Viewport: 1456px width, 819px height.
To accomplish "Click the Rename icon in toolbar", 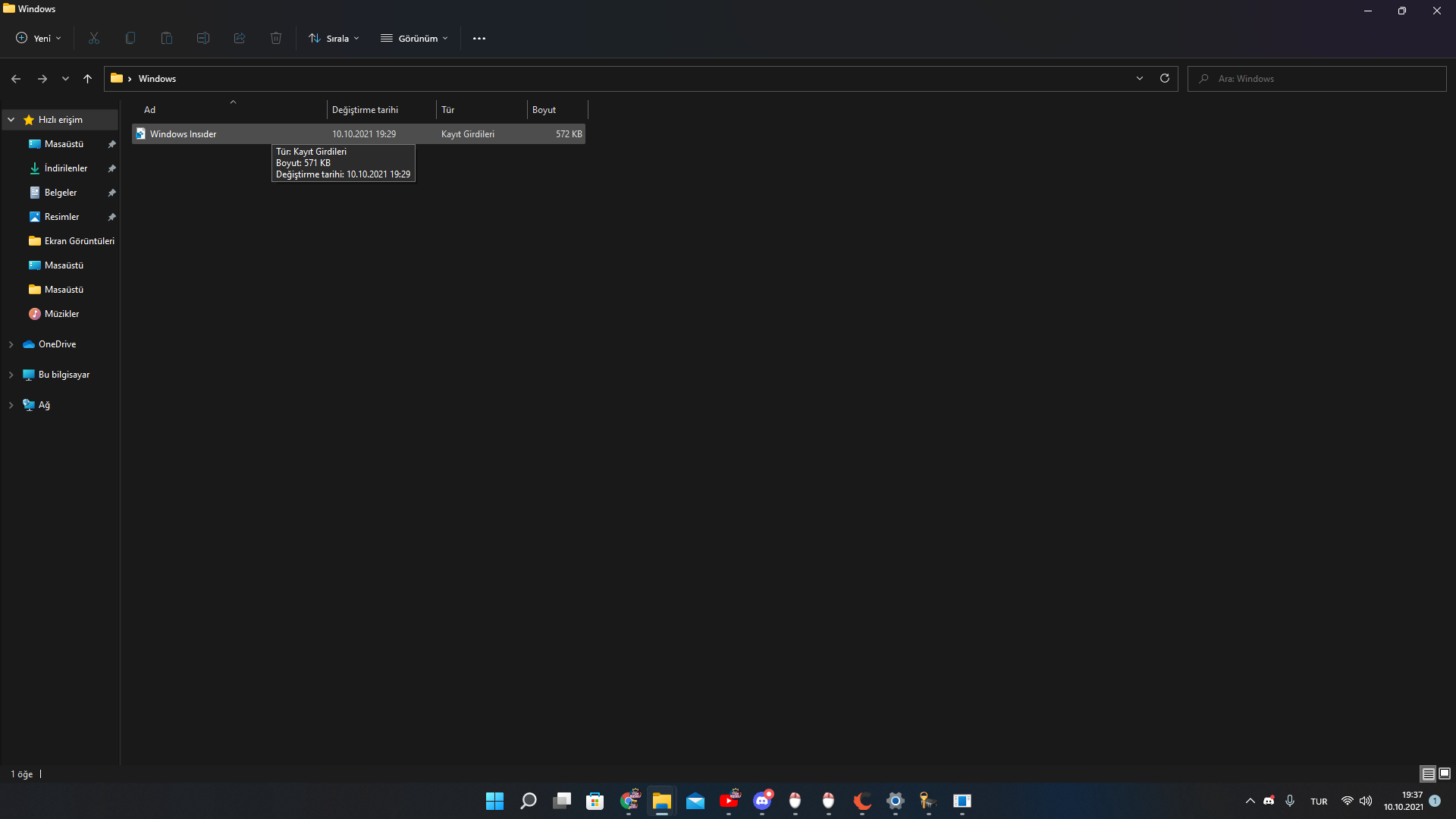I will coord(203,38).
